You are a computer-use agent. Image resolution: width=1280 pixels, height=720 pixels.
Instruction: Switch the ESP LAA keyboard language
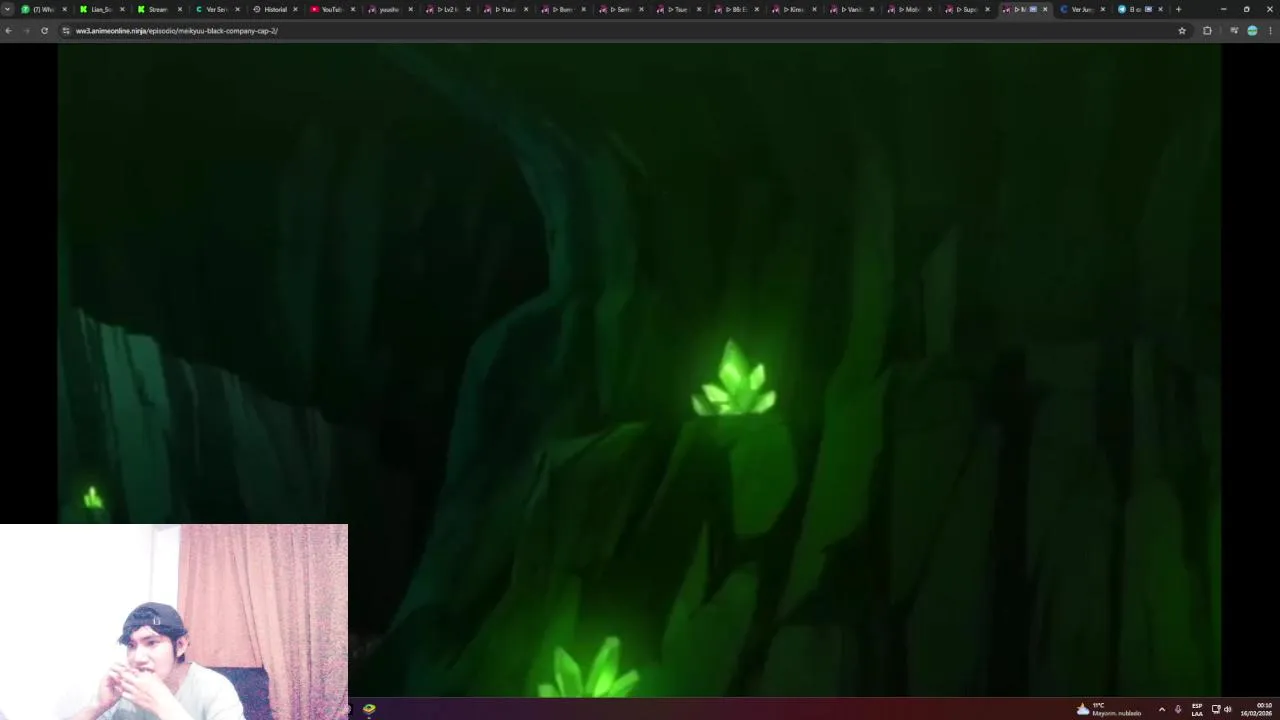tap(1197, 709)
